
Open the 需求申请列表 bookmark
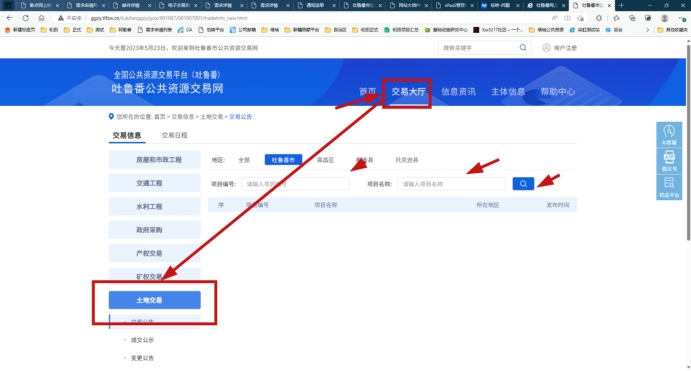[155, 30]
